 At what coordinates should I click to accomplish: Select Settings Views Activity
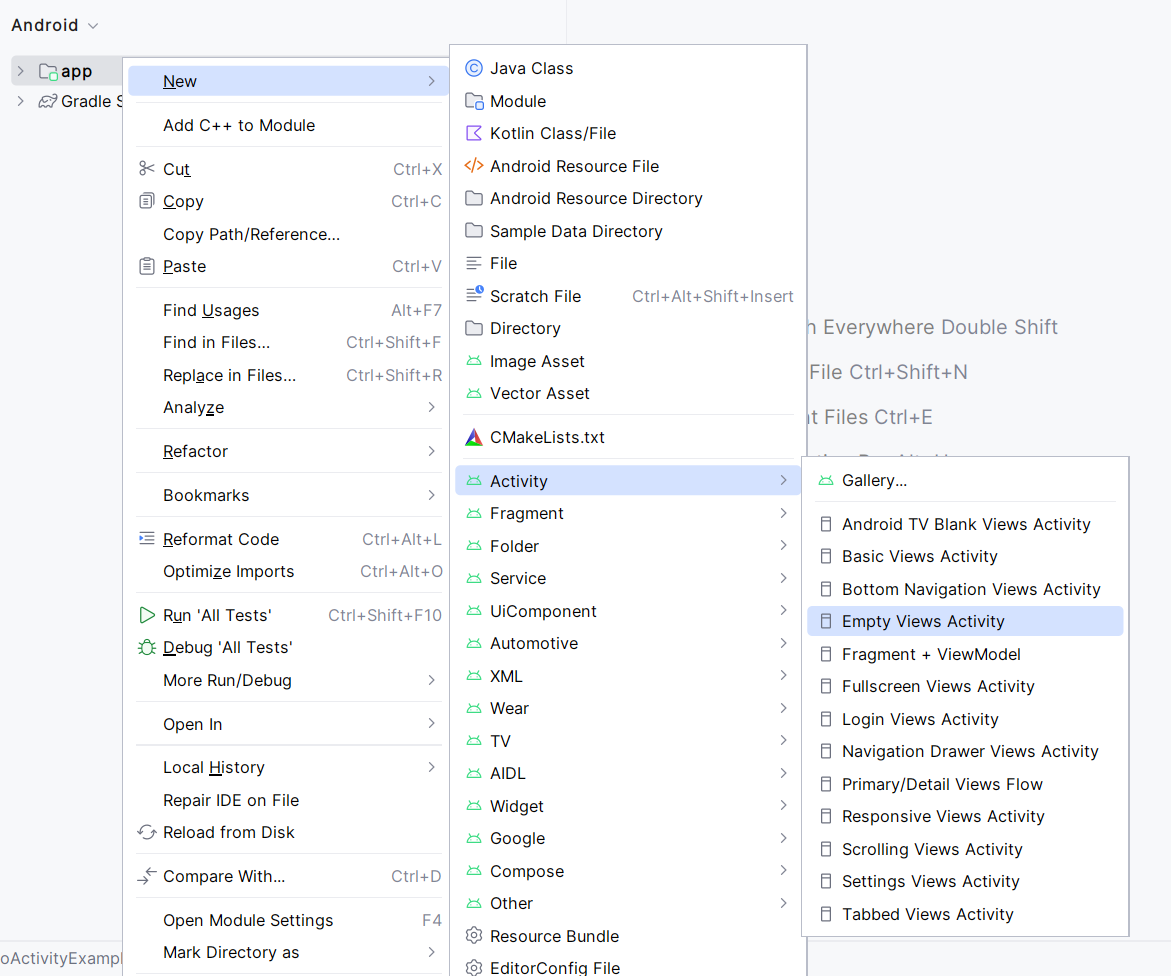965,881
